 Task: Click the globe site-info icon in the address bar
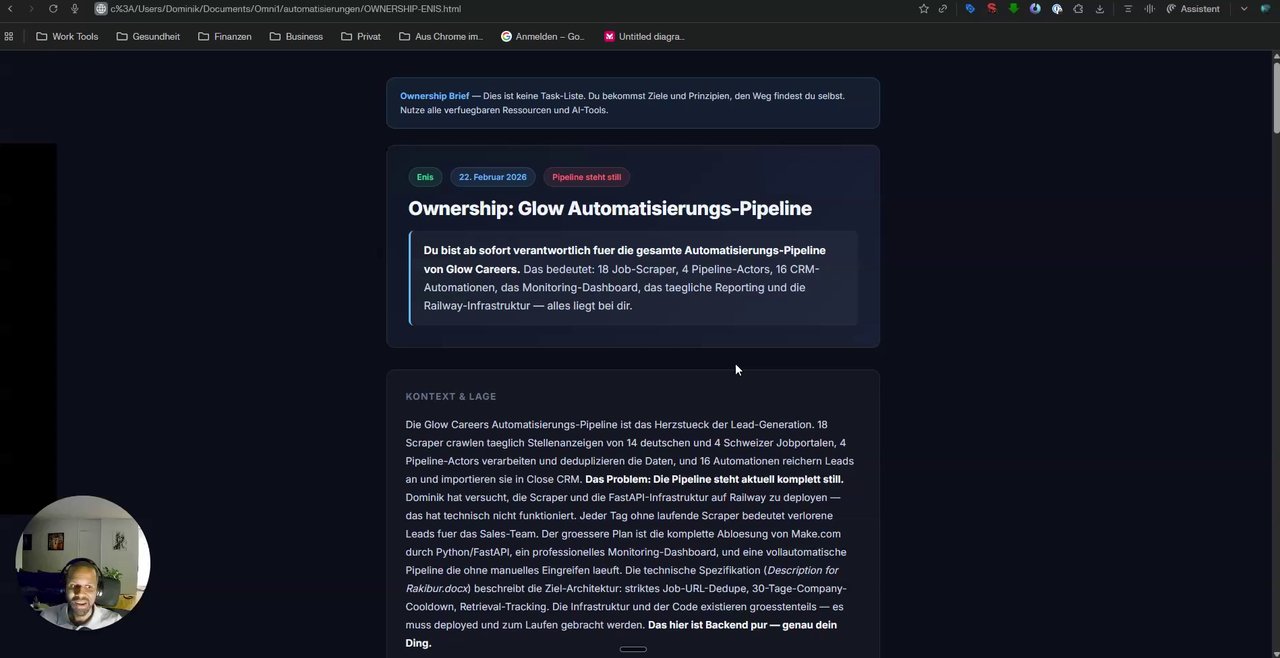(101, 9)
